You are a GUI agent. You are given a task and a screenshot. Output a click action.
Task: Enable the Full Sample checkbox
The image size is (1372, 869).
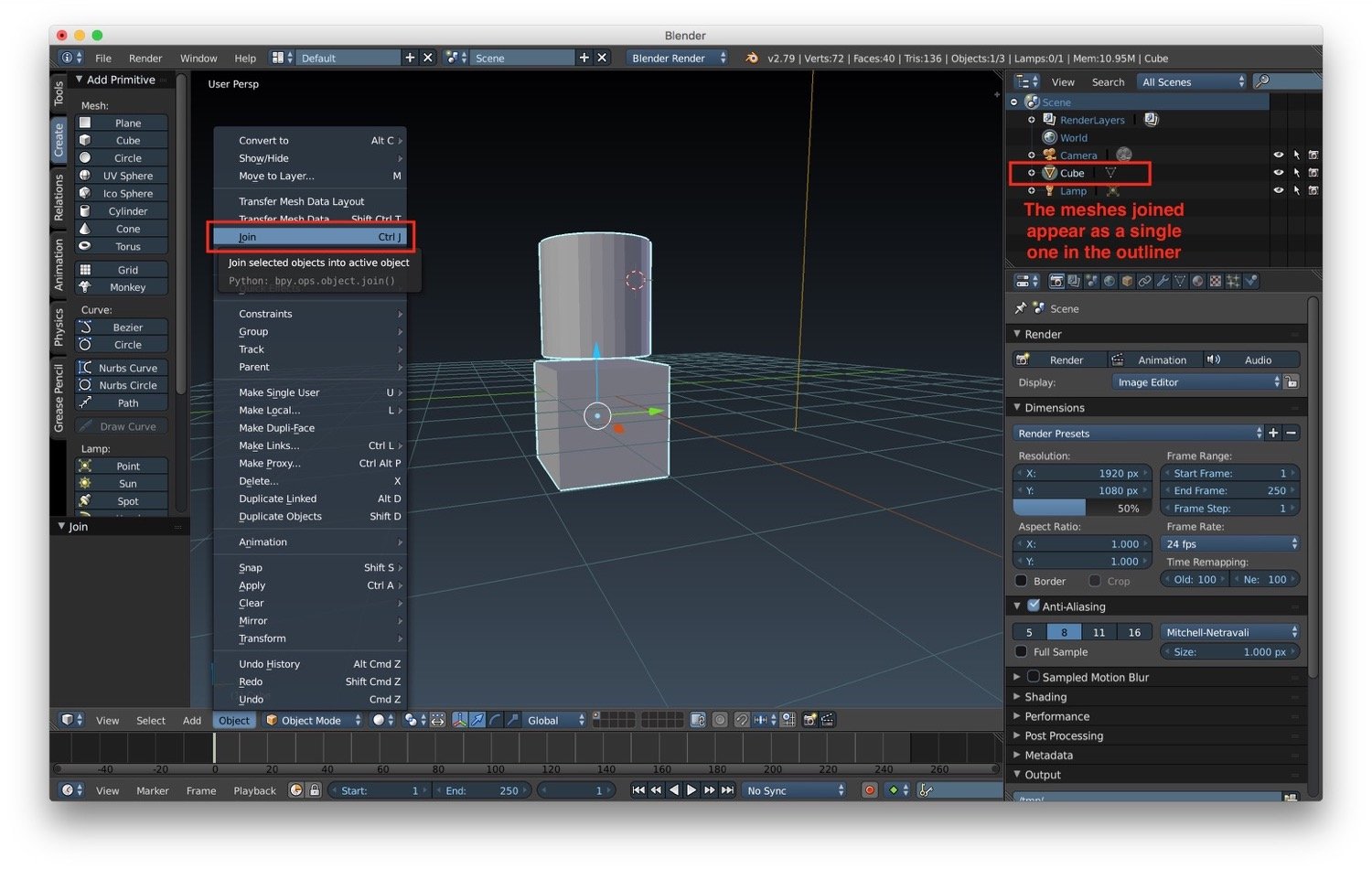tap(1021, 651)
